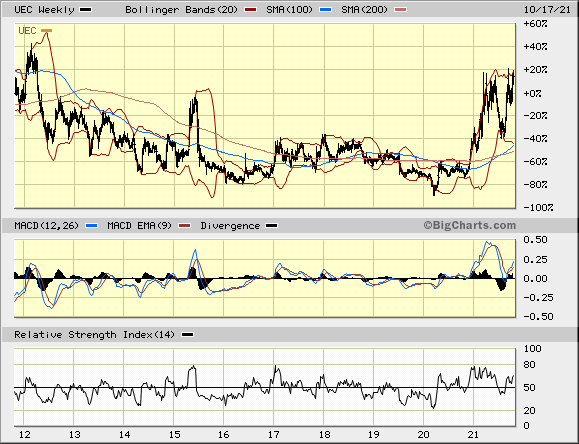Click the 'SMA(100)' legend label
579x444 pixels.
(290, 10)
